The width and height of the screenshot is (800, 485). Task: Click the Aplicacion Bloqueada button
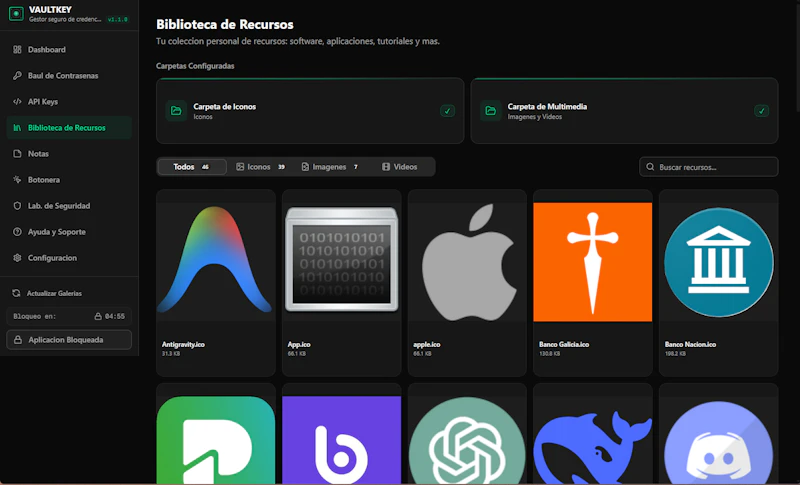(69, 340)
